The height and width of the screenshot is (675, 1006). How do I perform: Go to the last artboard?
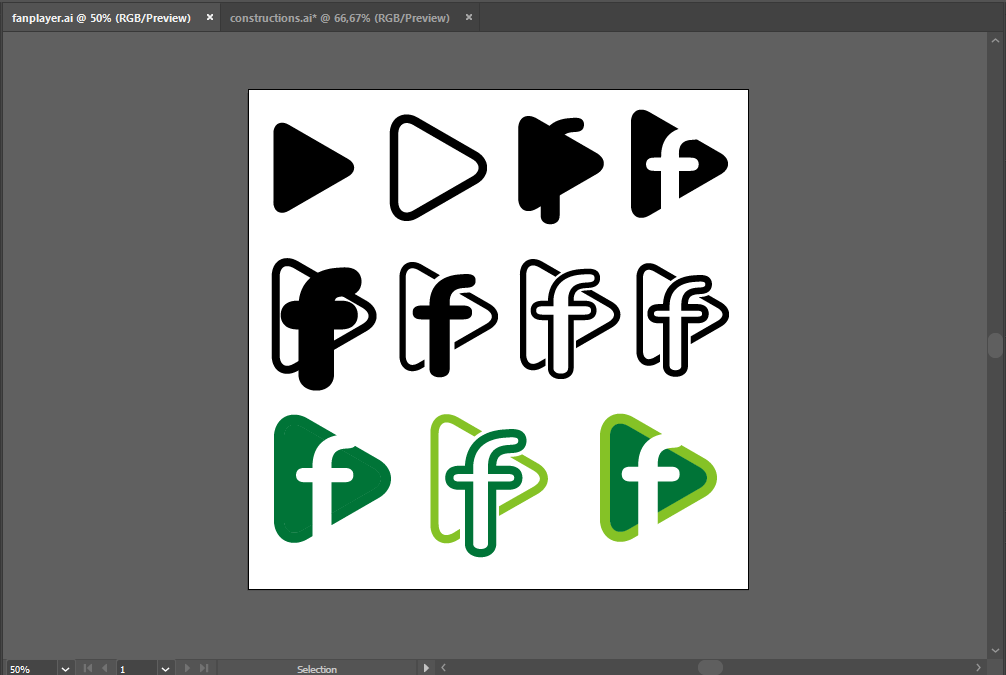pos(204,668)
